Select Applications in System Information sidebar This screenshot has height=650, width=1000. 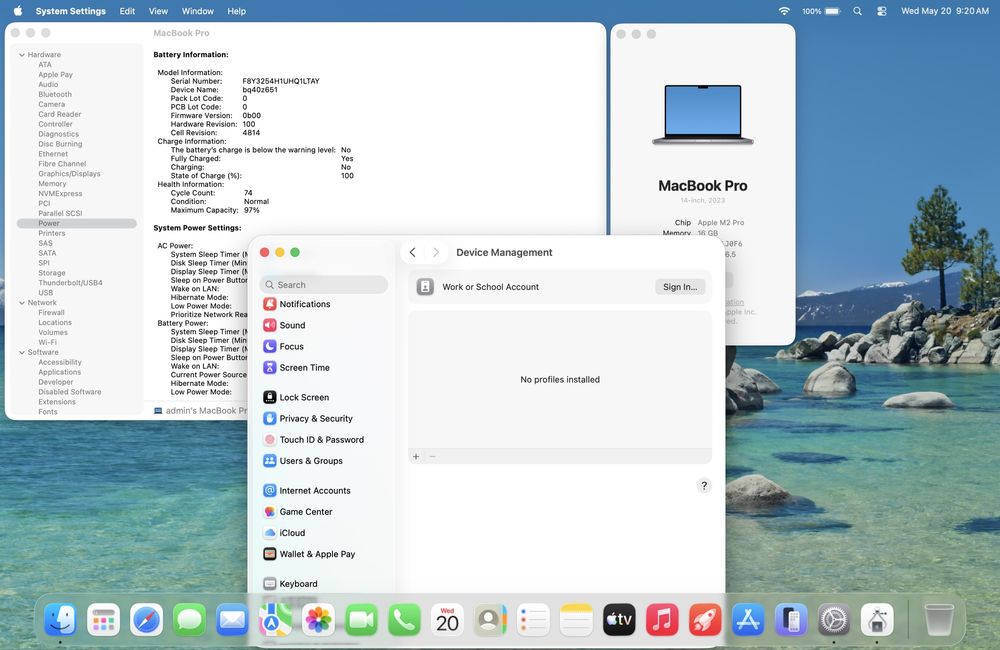click(59, 372)
